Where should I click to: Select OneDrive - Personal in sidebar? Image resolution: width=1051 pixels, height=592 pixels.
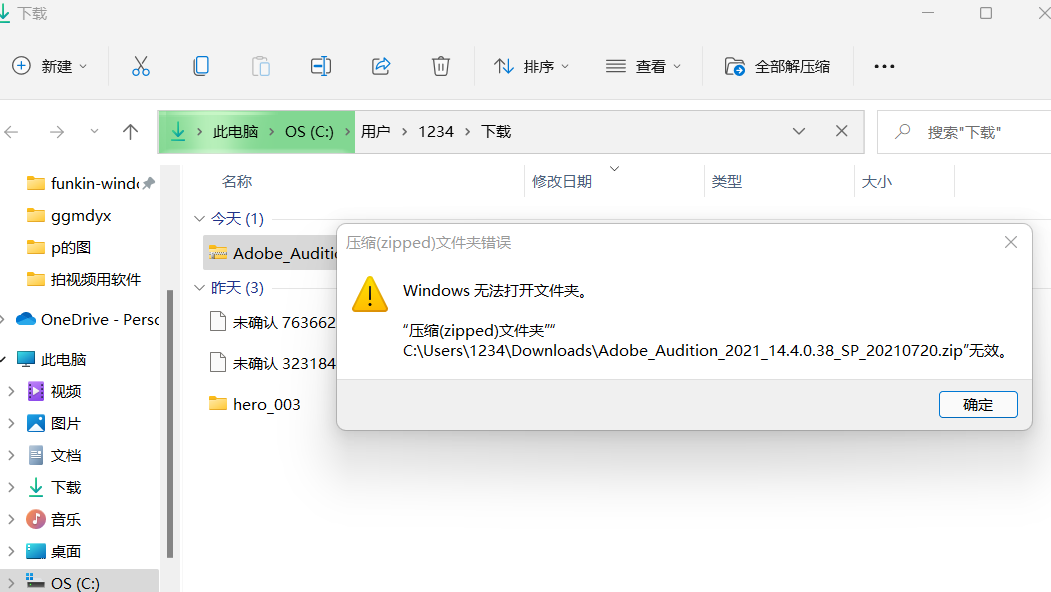coord(87,320)
